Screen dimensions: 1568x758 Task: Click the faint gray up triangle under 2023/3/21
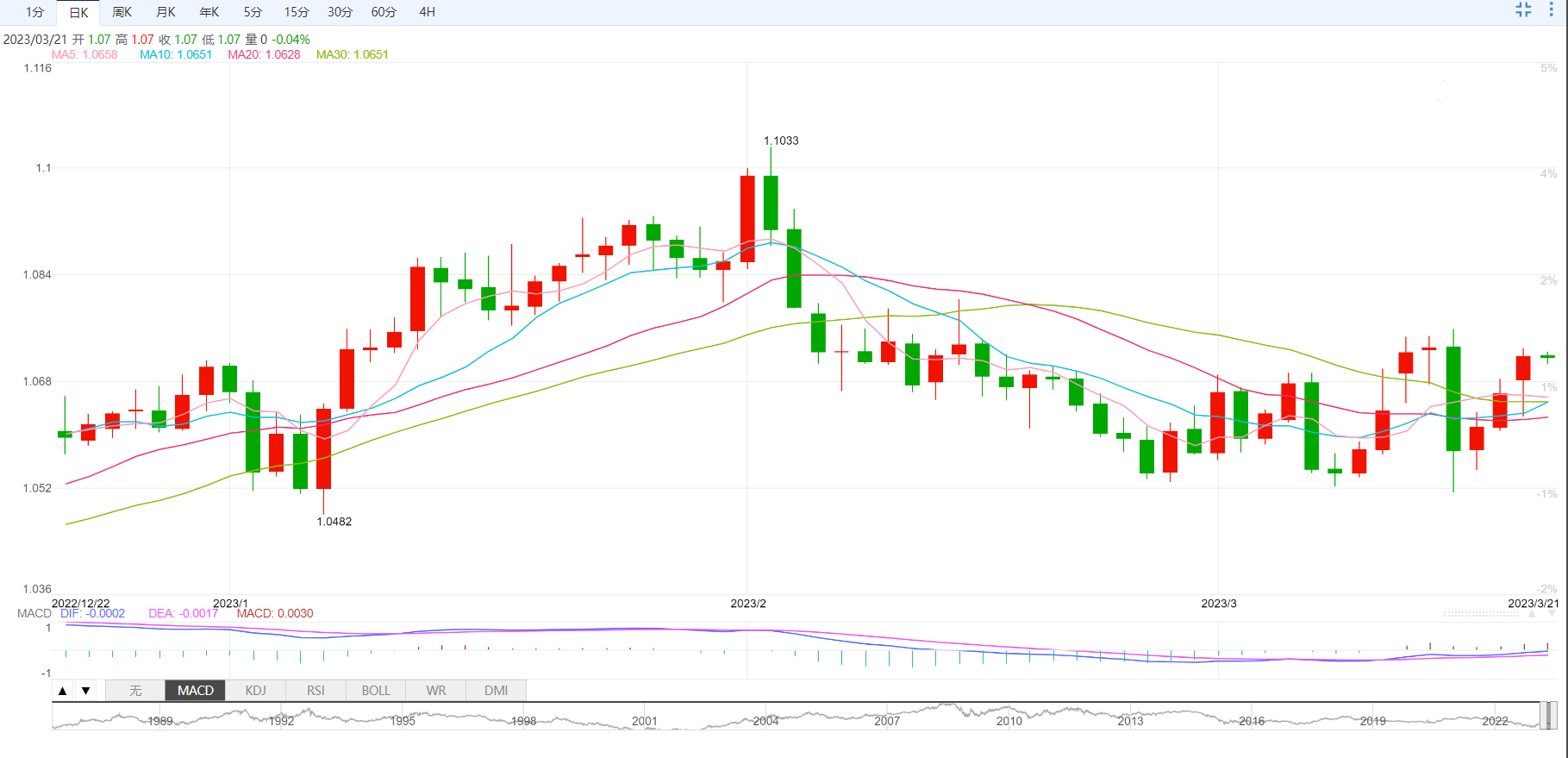coord(1532,615)
